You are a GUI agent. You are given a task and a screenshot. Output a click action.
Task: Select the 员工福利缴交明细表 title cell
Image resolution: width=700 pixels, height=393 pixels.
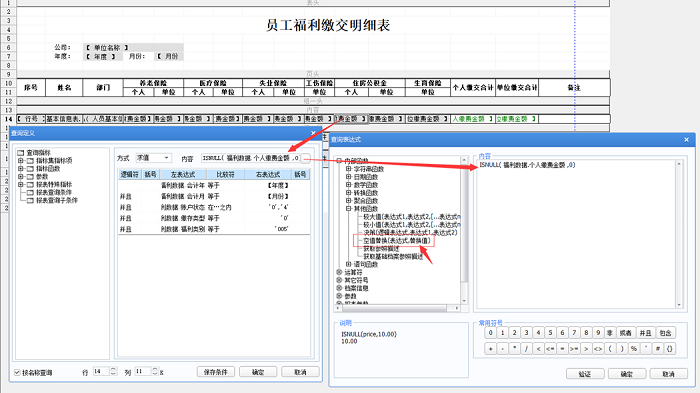(x=328, y=25)
